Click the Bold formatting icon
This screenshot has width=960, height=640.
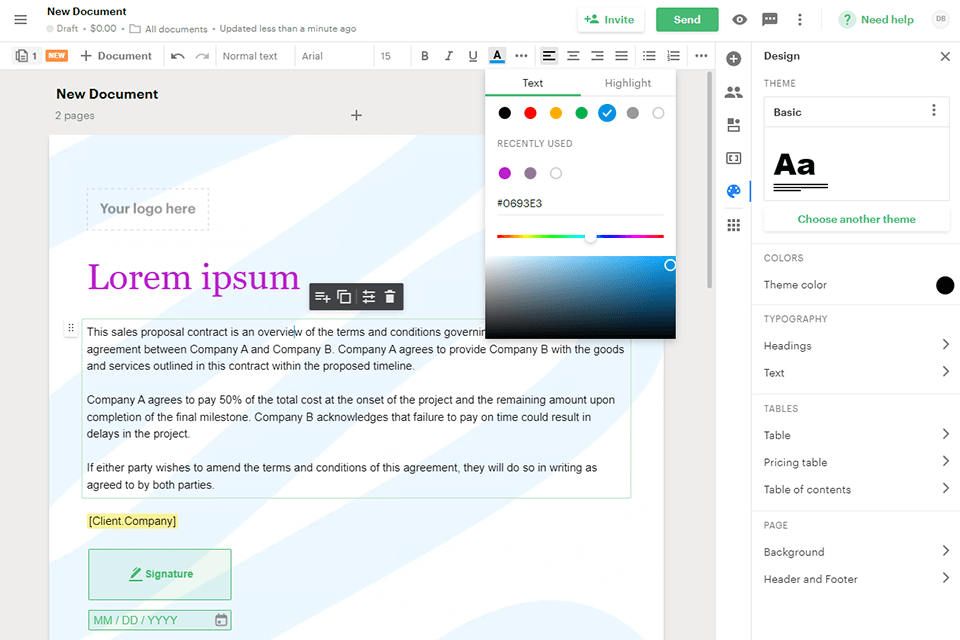point(425,56)
